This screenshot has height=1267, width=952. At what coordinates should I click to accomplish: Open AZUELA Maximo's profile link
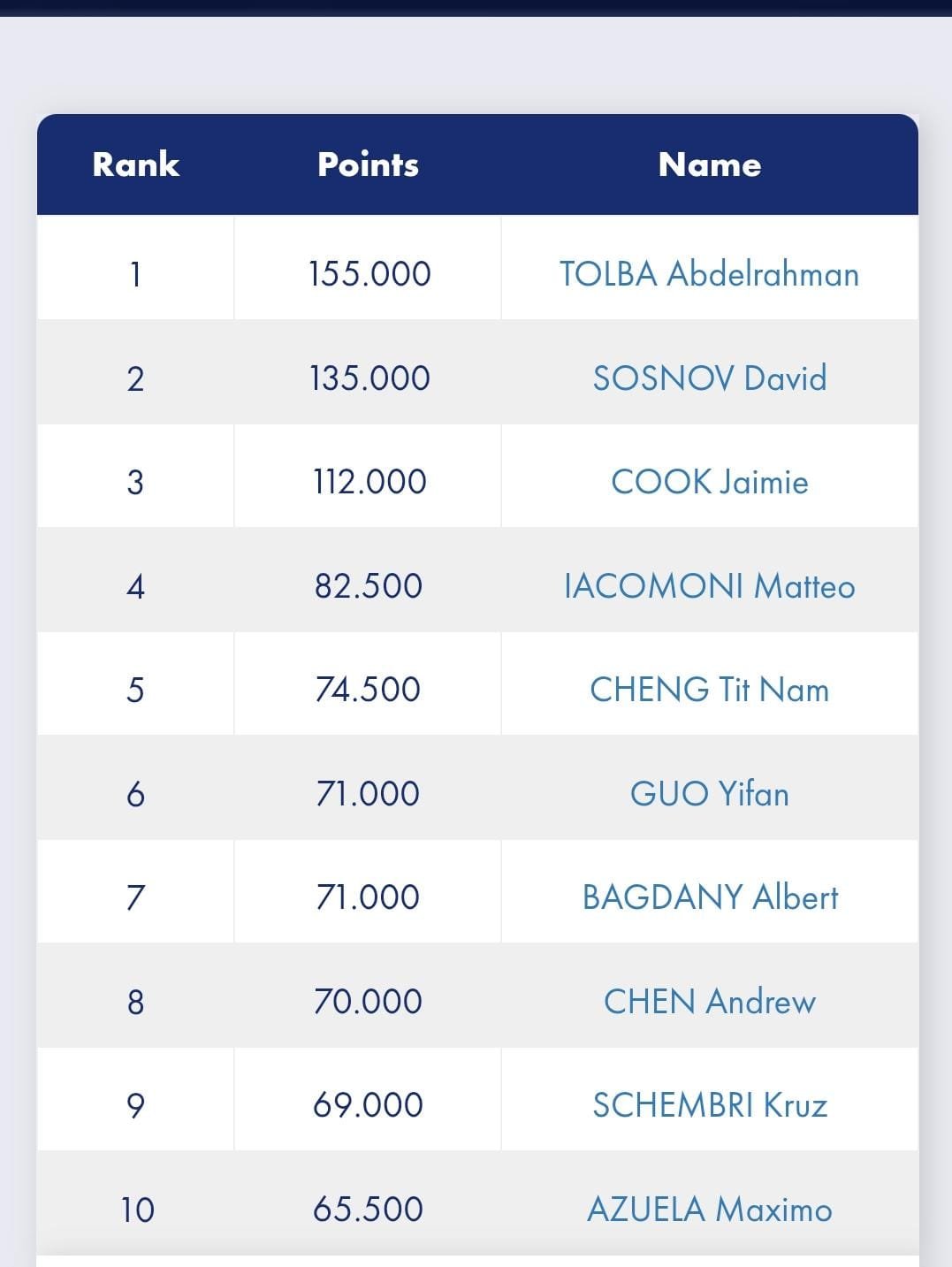[709, 1210]
